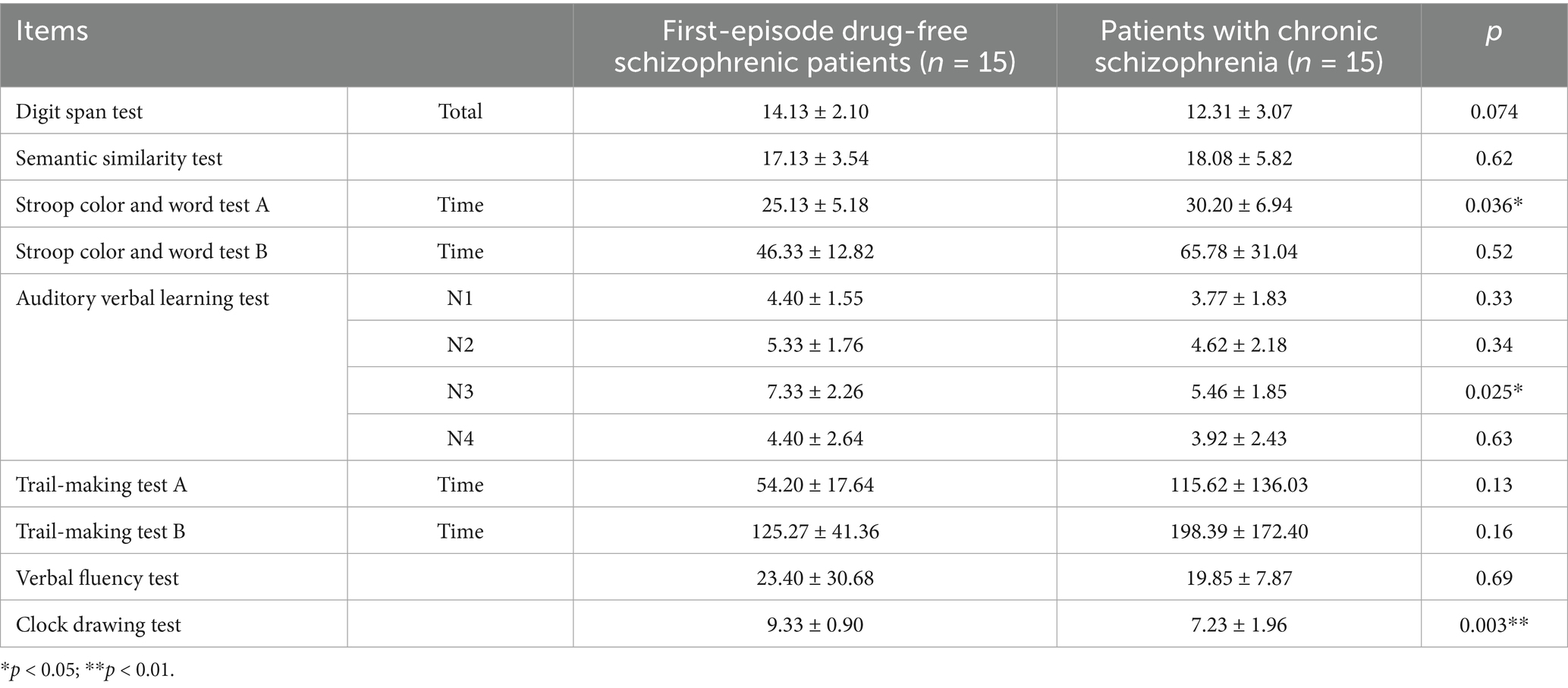Select the Trail-making test A label
This screenshot has width=1568, height=688.
coord(102,485)
